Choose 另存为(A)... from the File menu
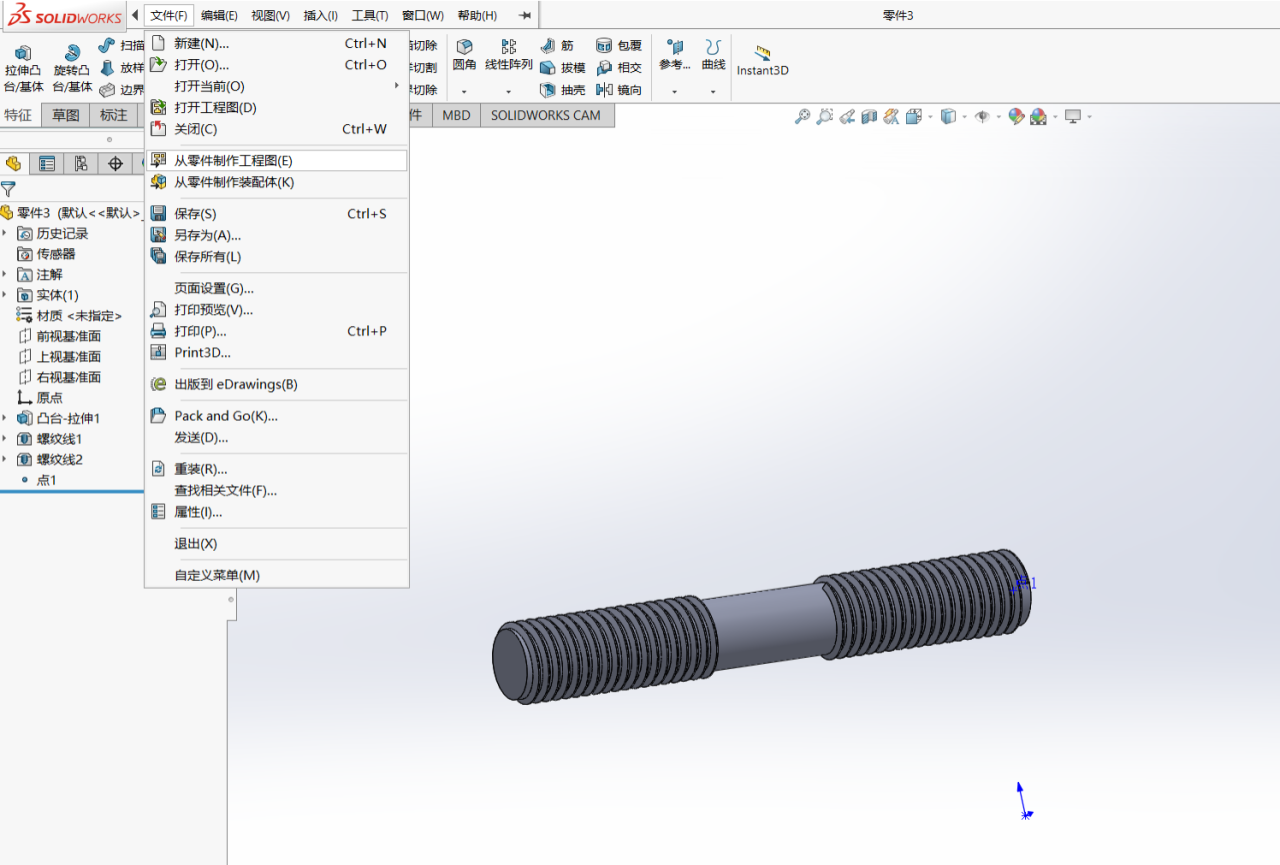1280x865 pixels. click(276, 235)
